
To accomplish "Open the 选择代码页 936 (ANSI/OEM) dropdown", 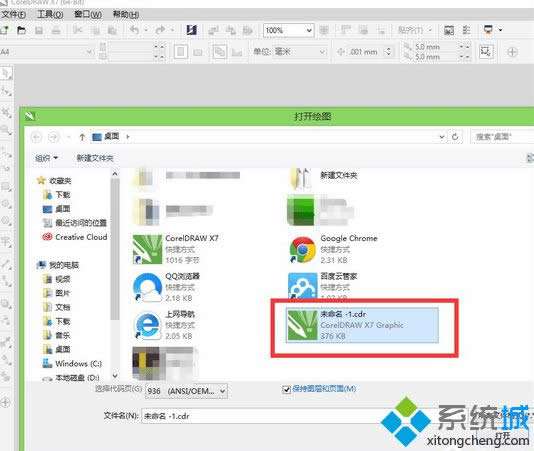I will (186, 391).
